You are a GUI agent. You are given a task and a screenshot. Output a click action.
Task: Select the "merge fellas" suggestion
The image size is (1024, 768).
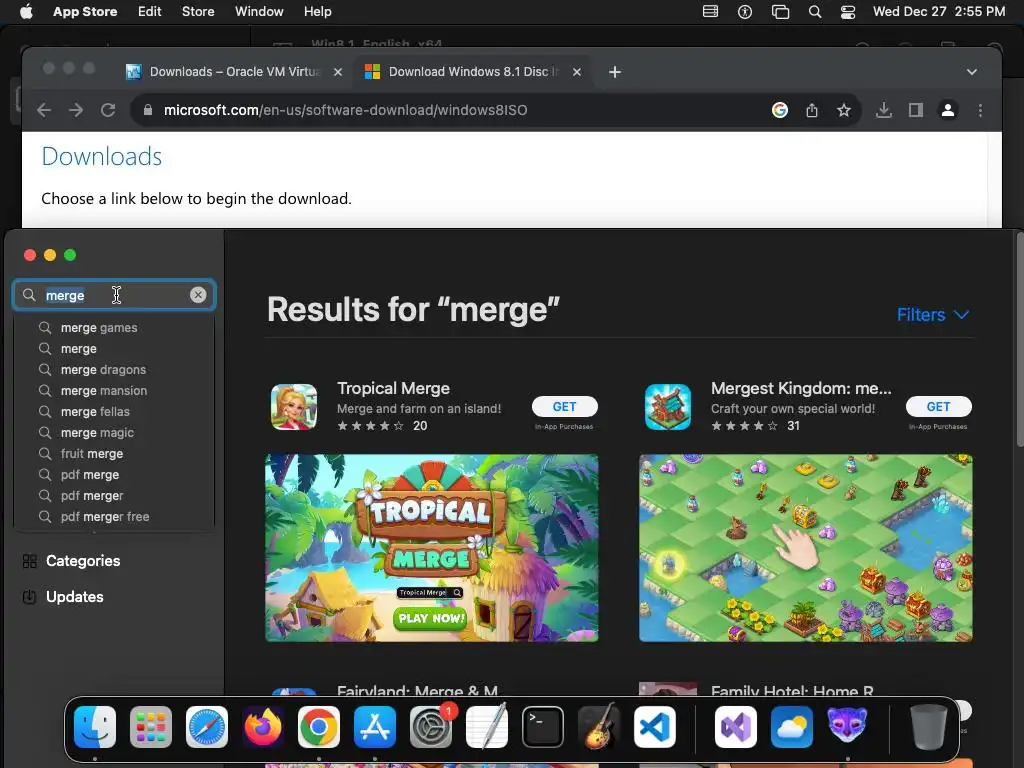[x=95, y=411]
